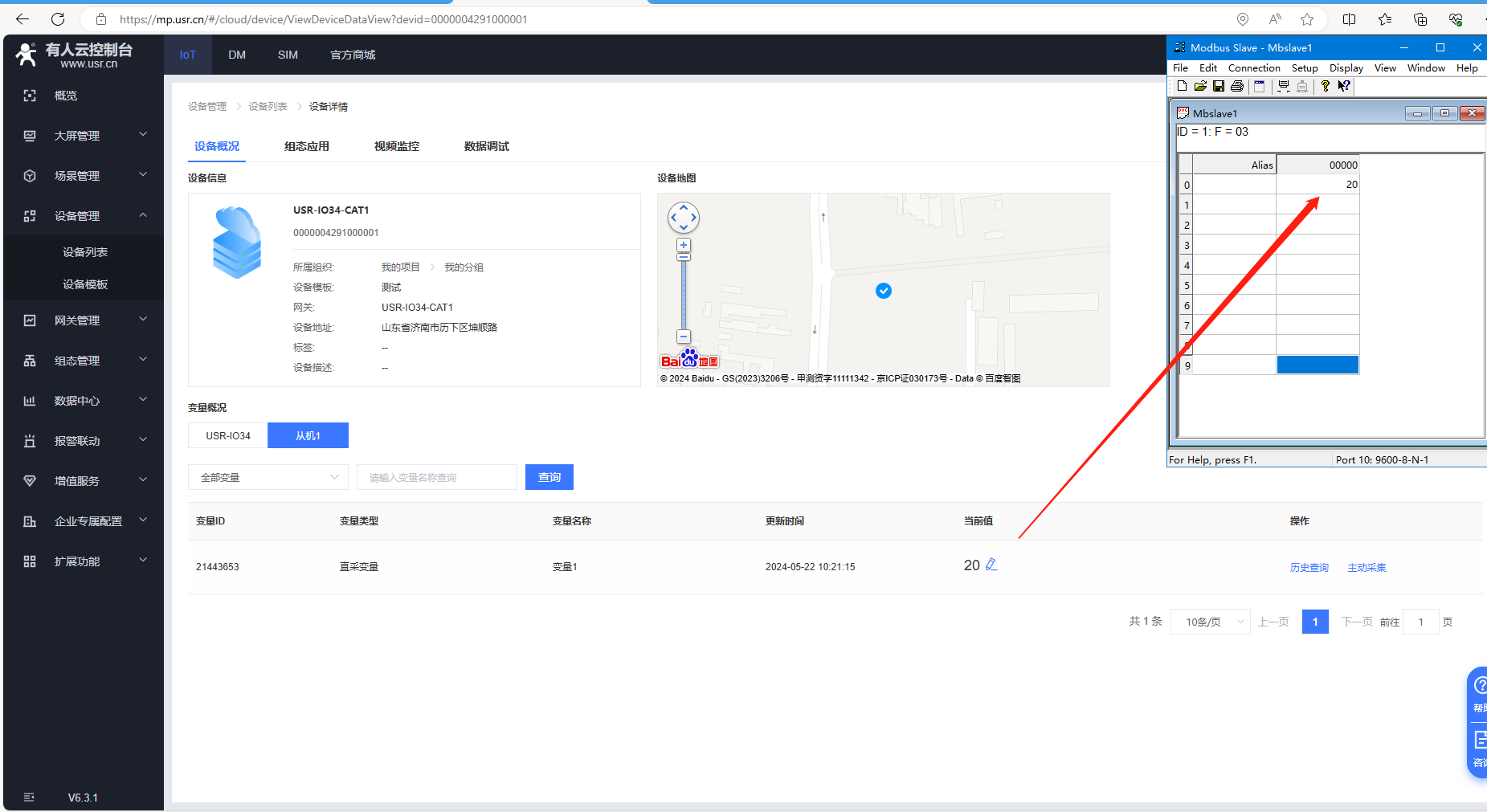The height and width of the screenshot is (812, 1487).
Task: Open the Connection menu in Modbus Slave
Action: coord(1253,68)
